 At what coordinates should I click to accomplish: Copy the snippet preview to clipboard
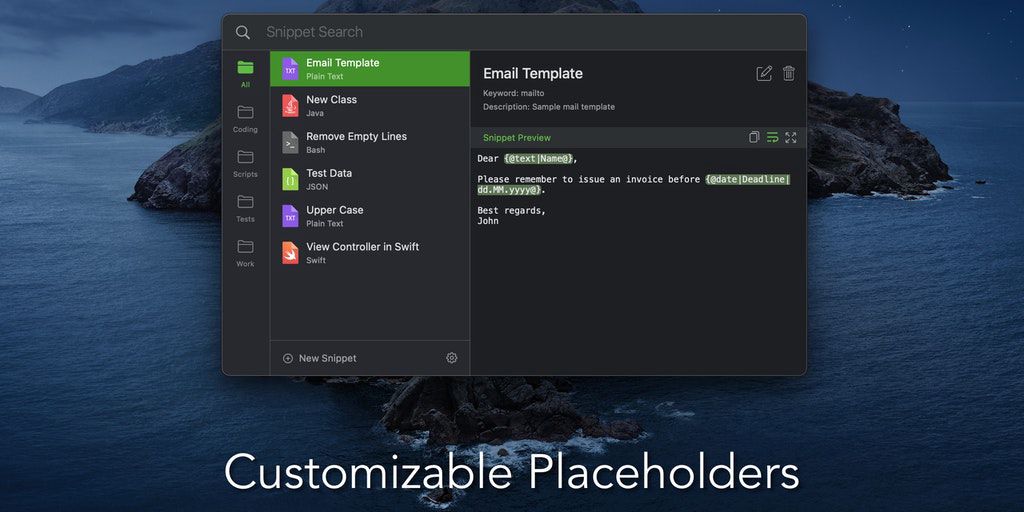click(754, 137)
